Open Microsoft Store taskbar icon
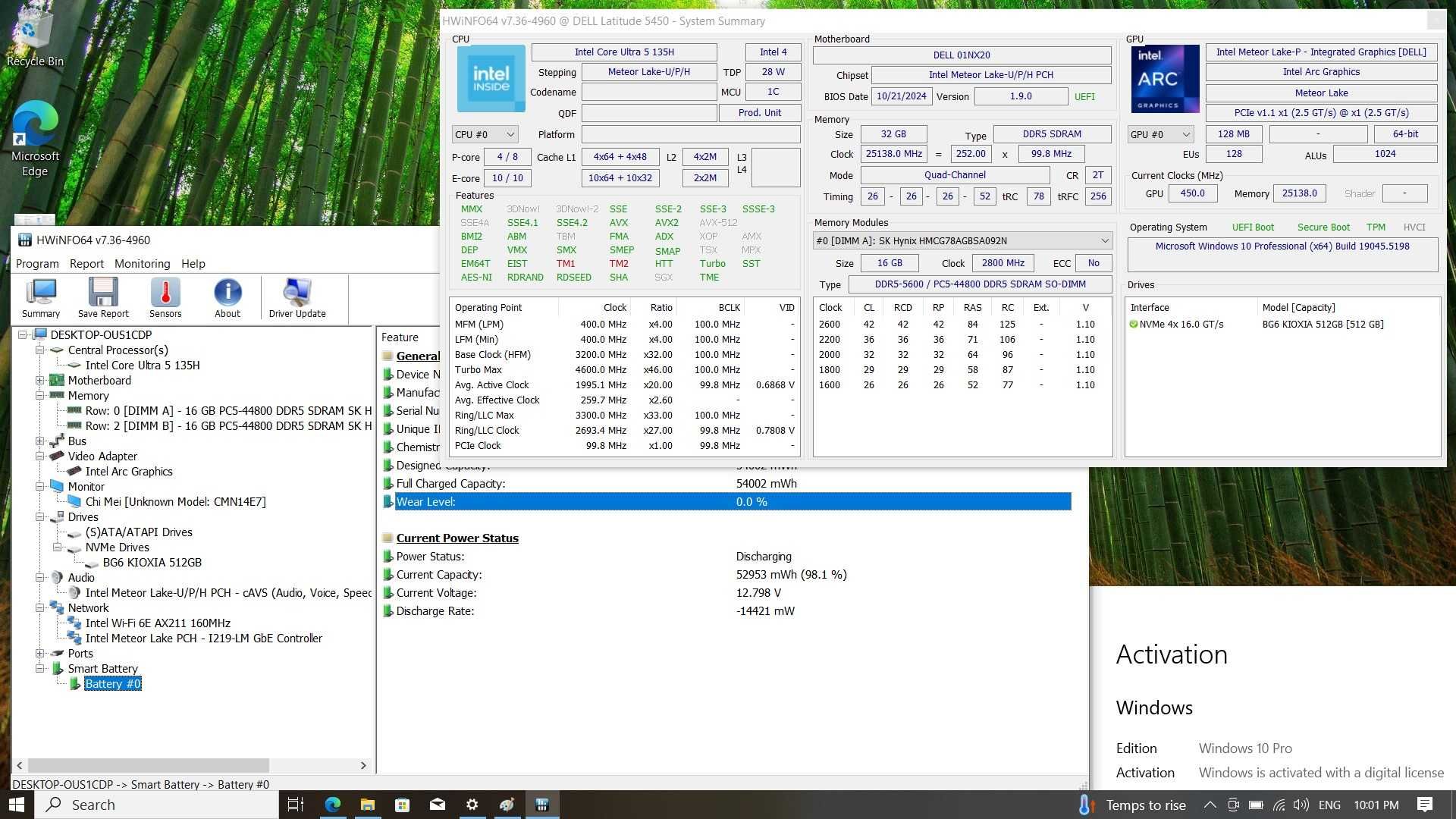 point(403,805)
